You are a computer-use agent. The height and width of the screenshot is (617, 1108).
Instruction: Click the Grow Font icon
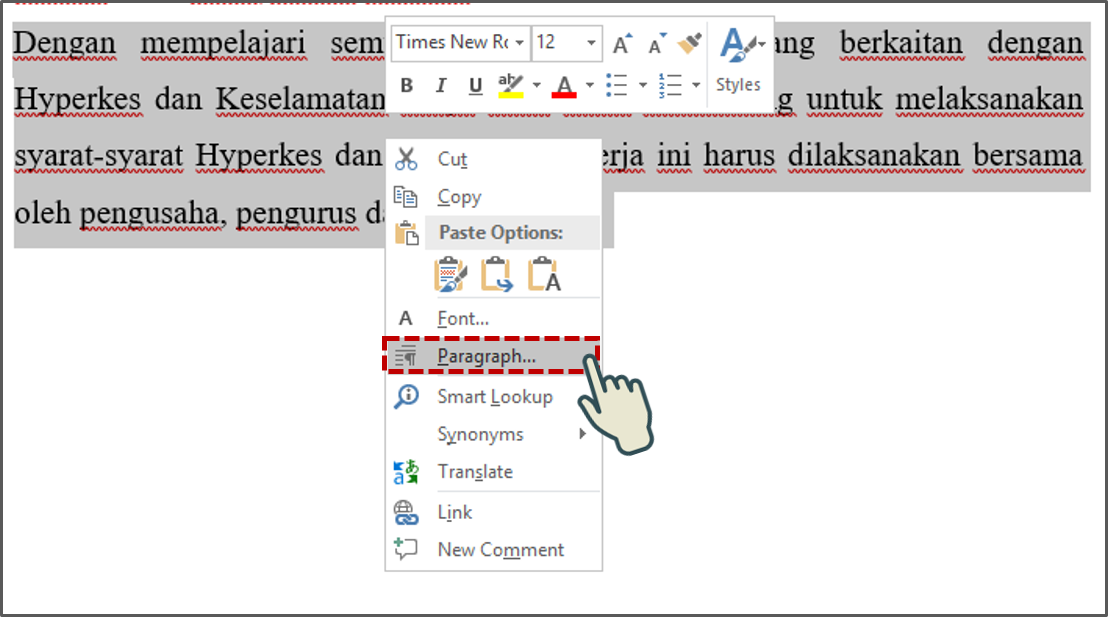click(x=621, y=43)
